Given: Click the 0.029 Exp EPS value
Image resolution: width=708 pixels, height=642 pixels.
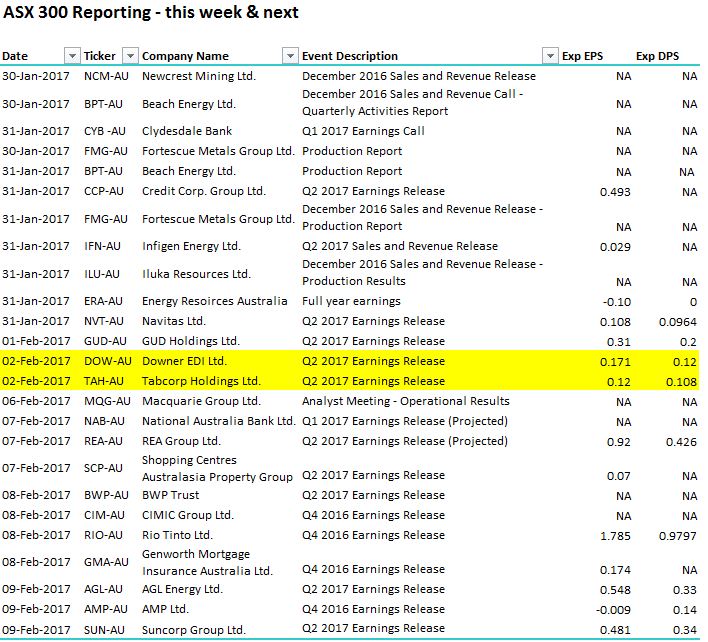Looking at the screenshot, I should point(615,247).
